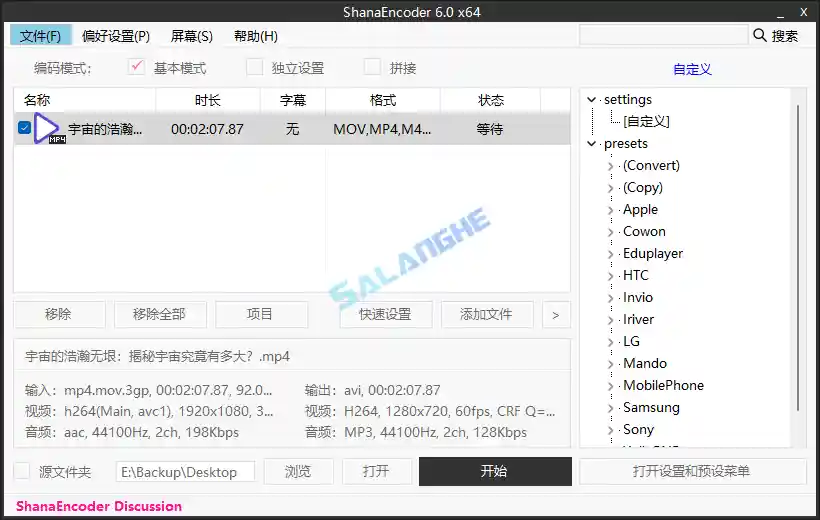Click the 宇宙的浩瀚... file name cell
The width and height of the screenshot is (820, 520).
(105, 129)
